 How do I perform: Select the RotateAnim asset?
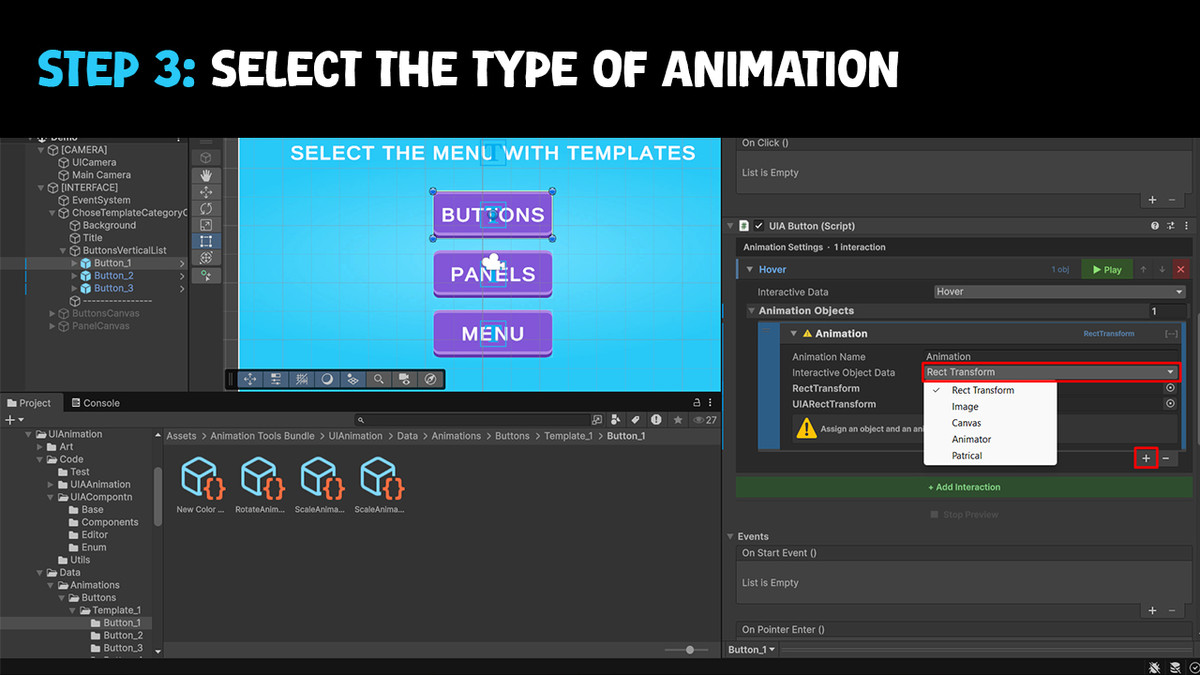[x=259, y=486]
